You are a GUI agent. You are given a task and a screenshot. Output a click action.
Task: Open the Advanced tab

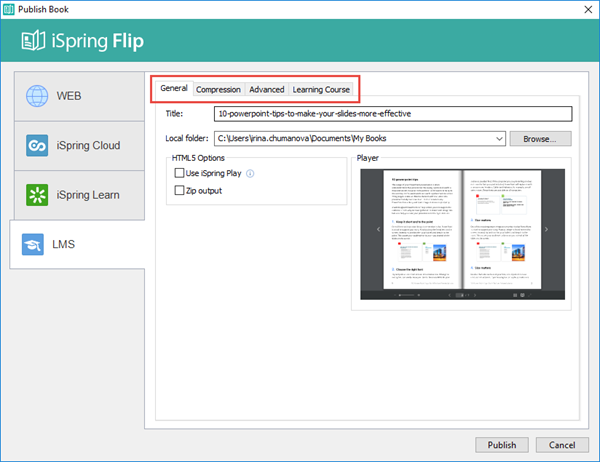click(267, 89)
